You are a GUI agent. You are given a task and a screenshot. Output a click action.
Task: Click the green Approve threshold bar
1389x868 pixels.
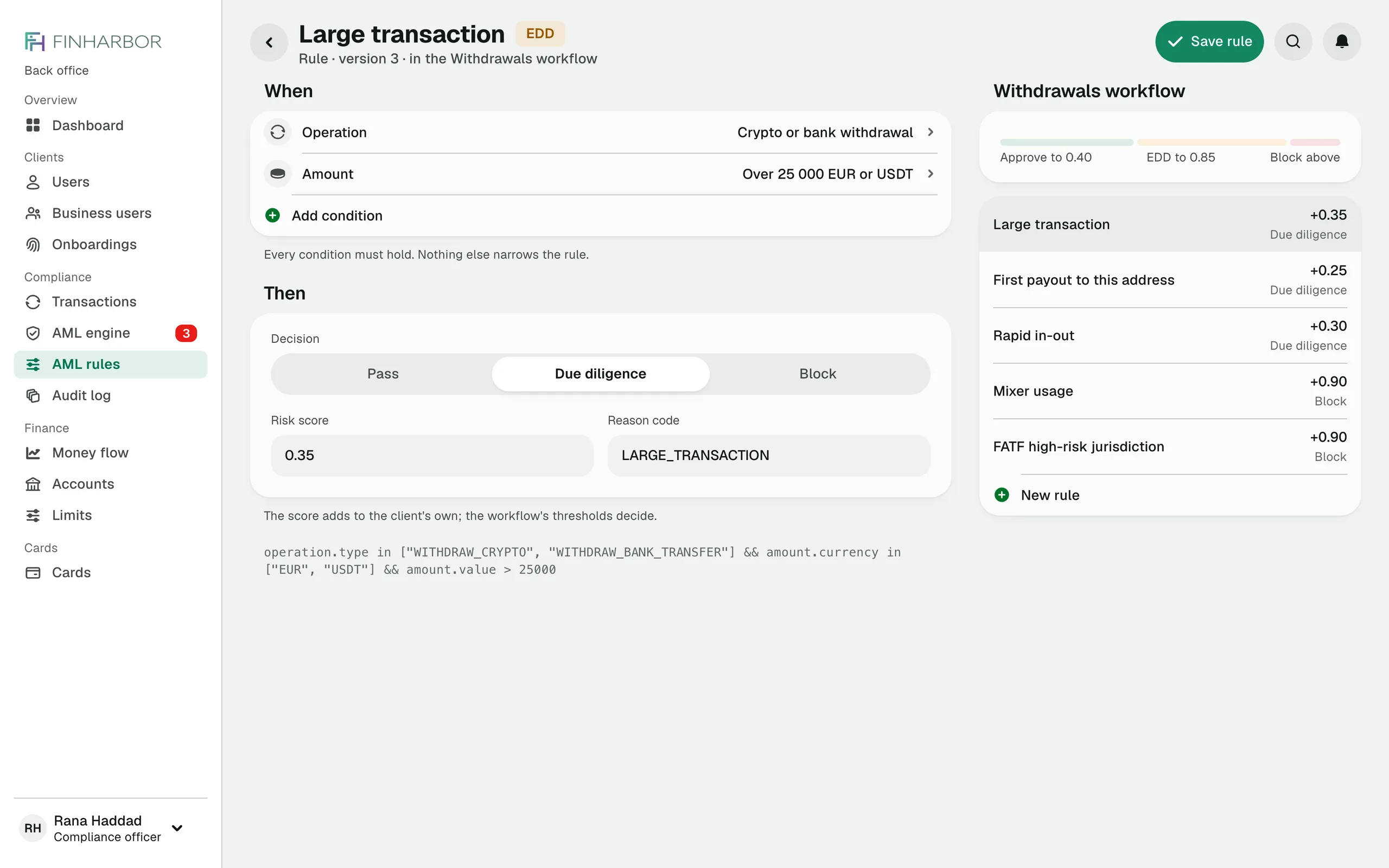click(1066, 142)
